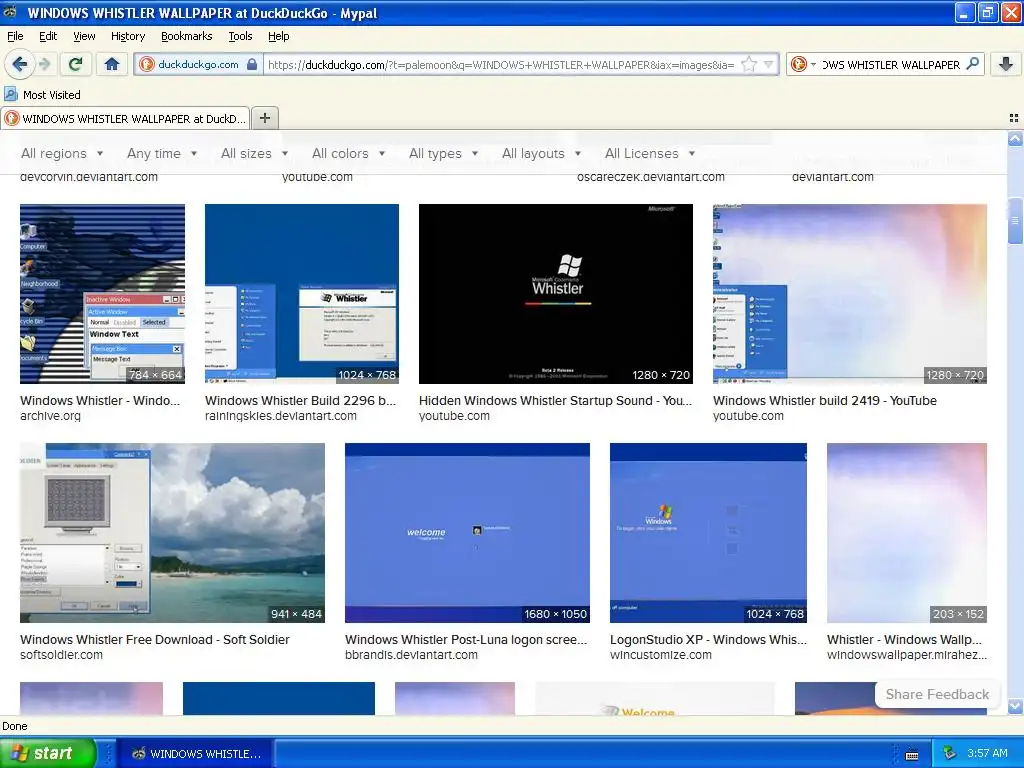Open the File menu
Image resolution: width=1024 pixels, height=768 pixels.
coord(15,36)
